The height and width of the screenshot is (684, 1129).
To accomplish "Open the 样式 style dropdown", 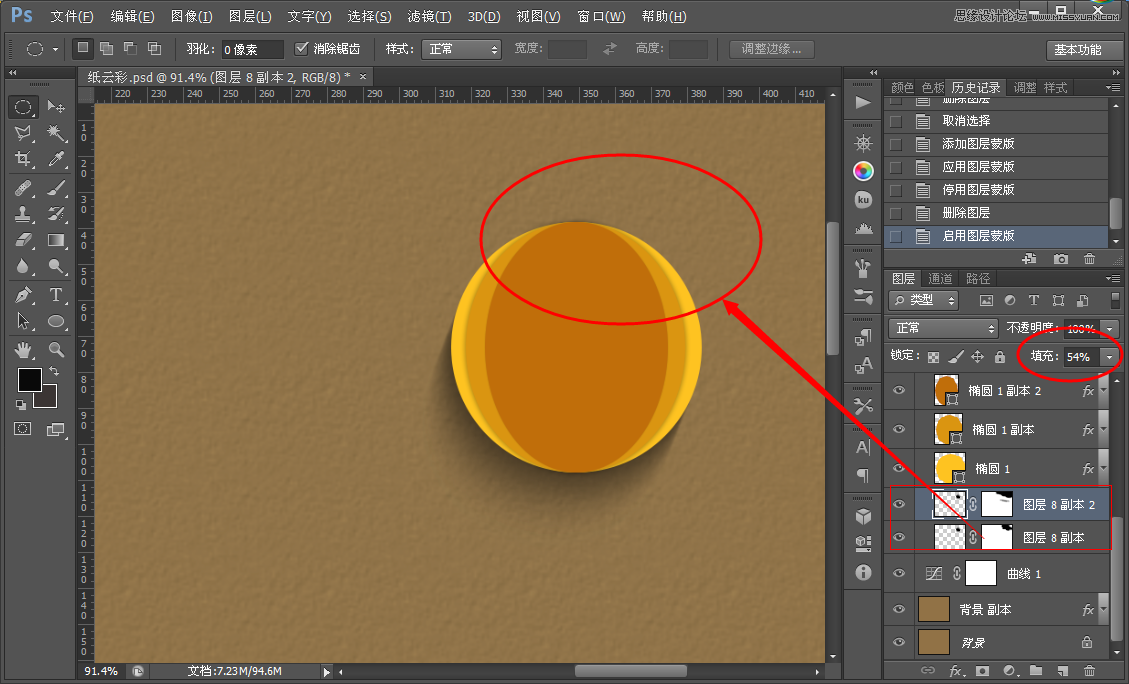I will click(461, 49).
